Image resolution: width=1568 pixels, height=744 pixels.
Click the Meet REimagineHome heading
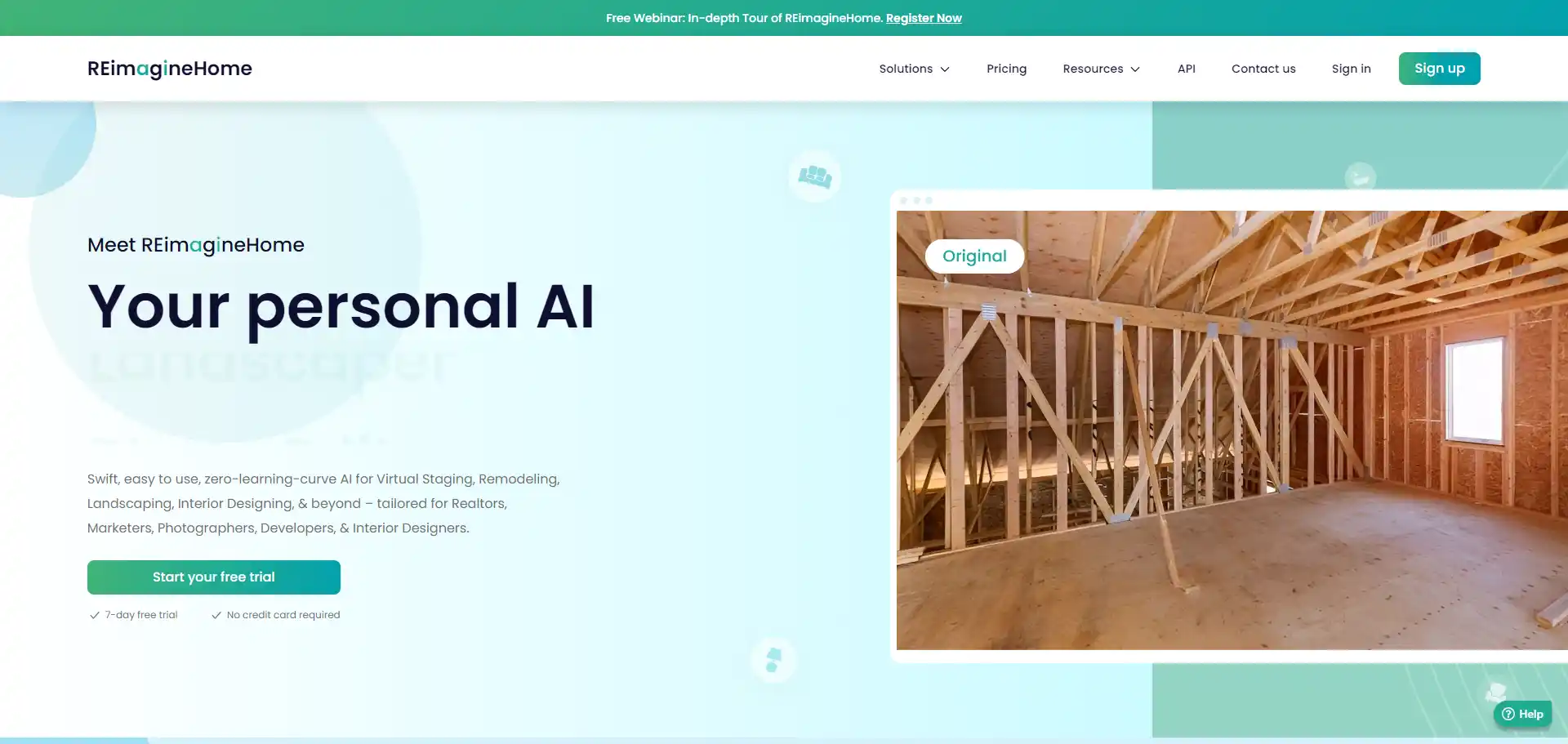coord(196,245)
